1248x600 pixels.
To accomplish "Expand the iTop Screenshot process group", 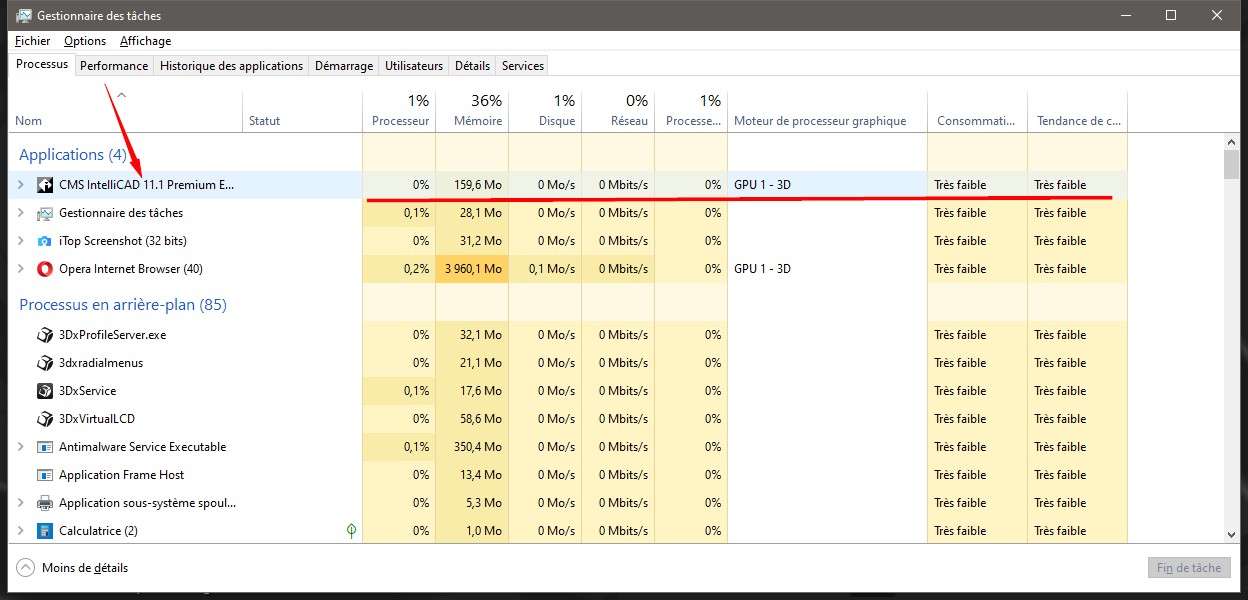I will [x=20, y=241].
